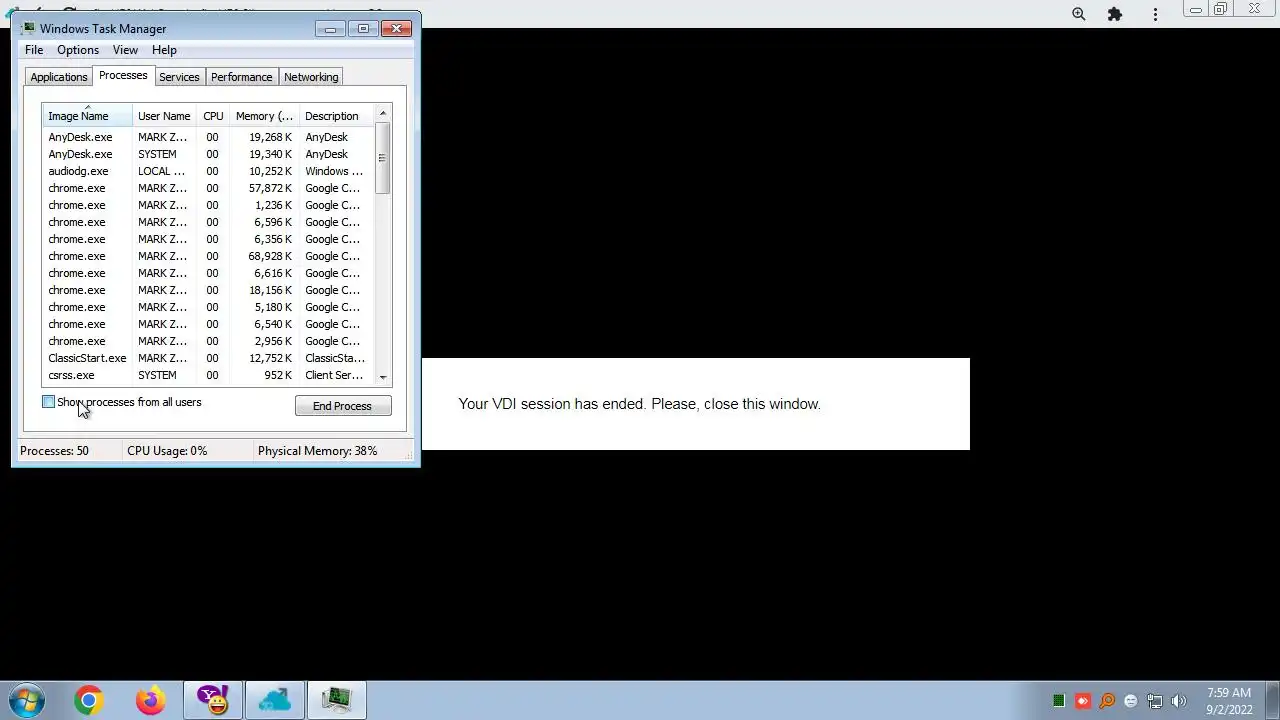Sort by the User Name column header
Image resolution: width=1280 pixels, height=720 pixels.
164,116
